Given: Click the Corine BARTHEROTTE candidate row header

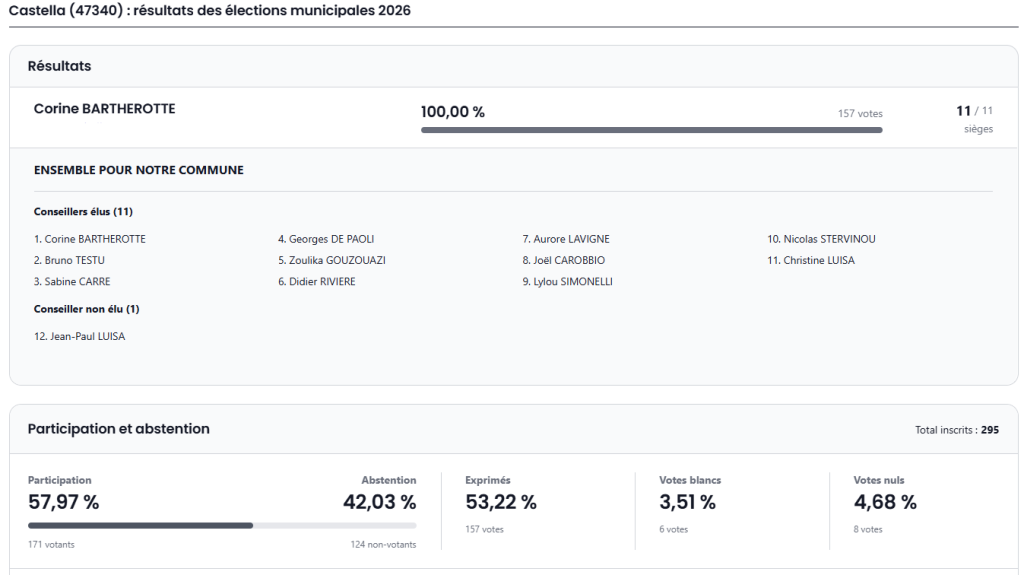Looking at the screenshot, I should click(x=105, y=109).
